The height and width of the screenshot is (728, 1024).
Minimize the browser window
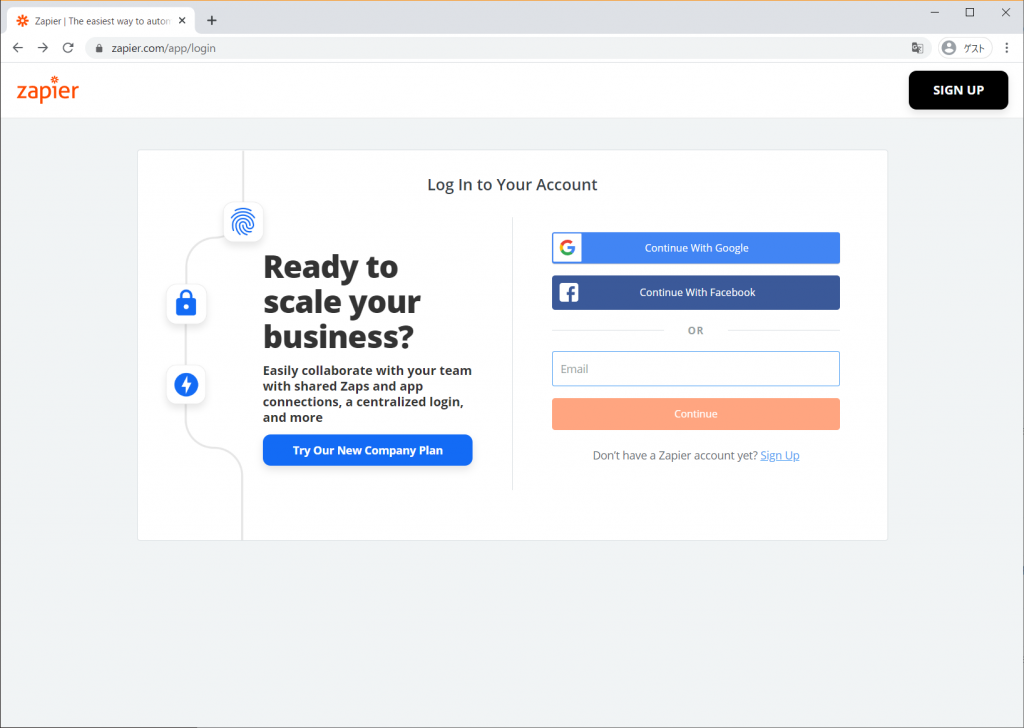(x=935, y=12)
